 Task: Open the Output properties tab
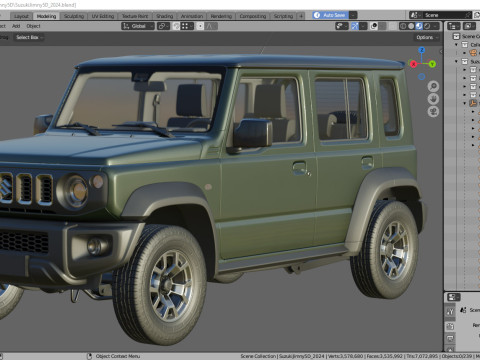[450, 339]
